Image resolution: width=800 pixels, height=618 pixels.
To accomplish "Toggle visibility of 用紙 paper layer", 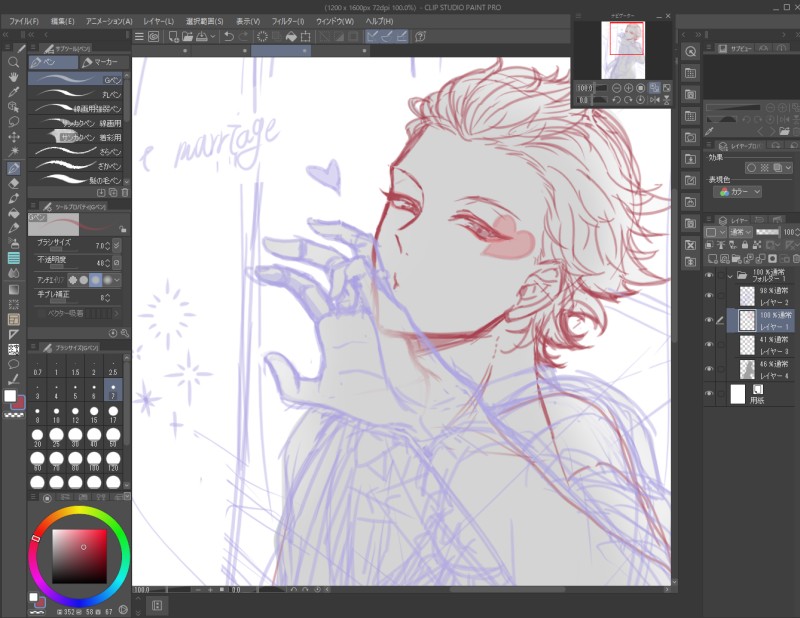I will (x=709, y=393).
